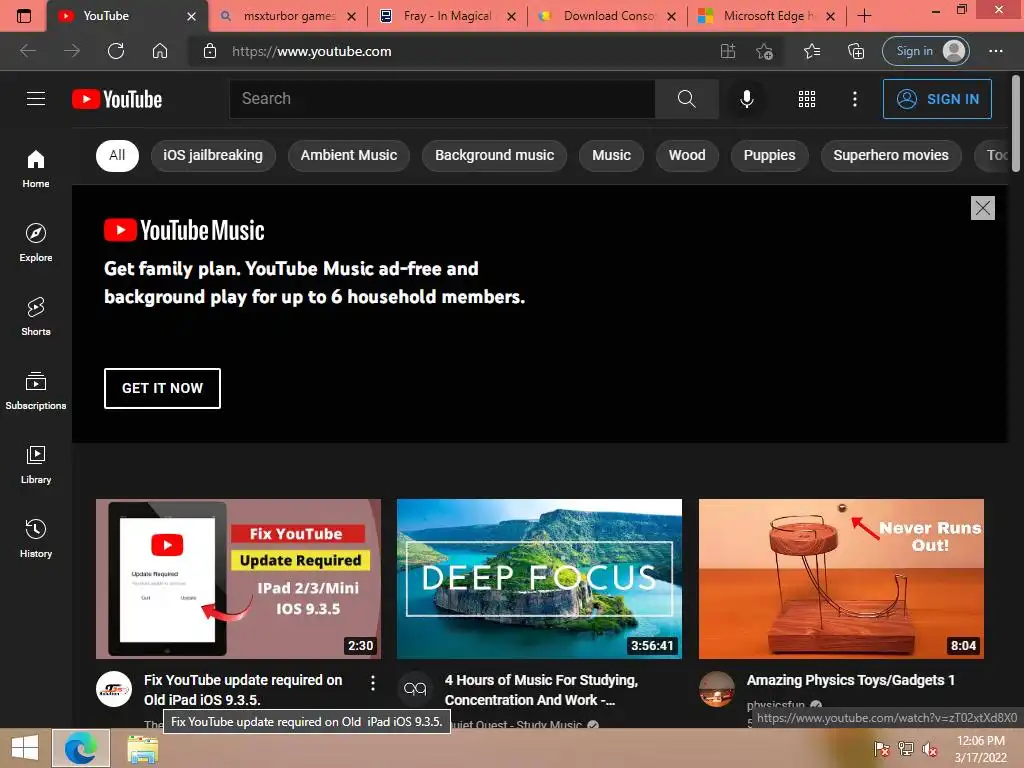The width and height of the screenshot is (1024, 768).
Task: Select the iOS jailbreaking chip
Action: (214, 155)
